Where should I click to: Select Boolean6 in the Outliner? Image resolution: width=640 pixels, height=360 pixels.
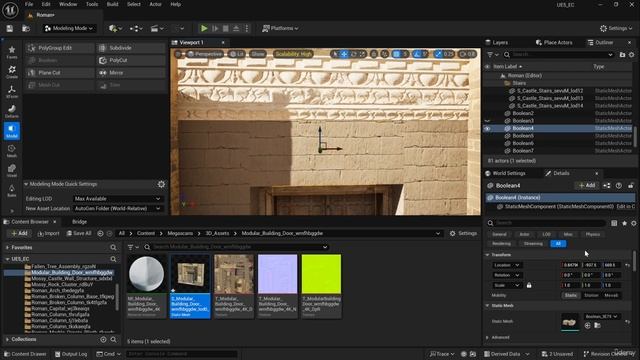523,143
